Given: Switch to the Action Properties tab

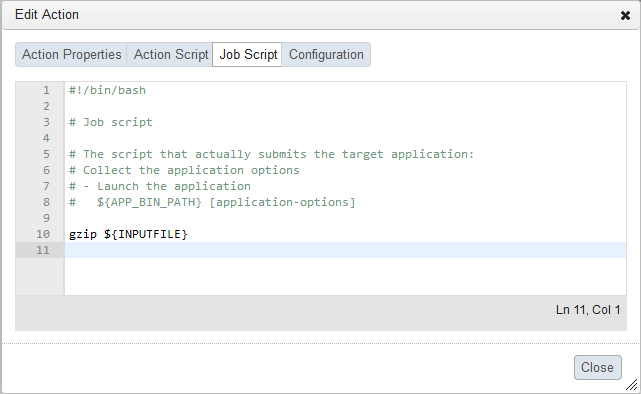Looking at the screenshot, I should pyautogui.click(x=72, y=54).
